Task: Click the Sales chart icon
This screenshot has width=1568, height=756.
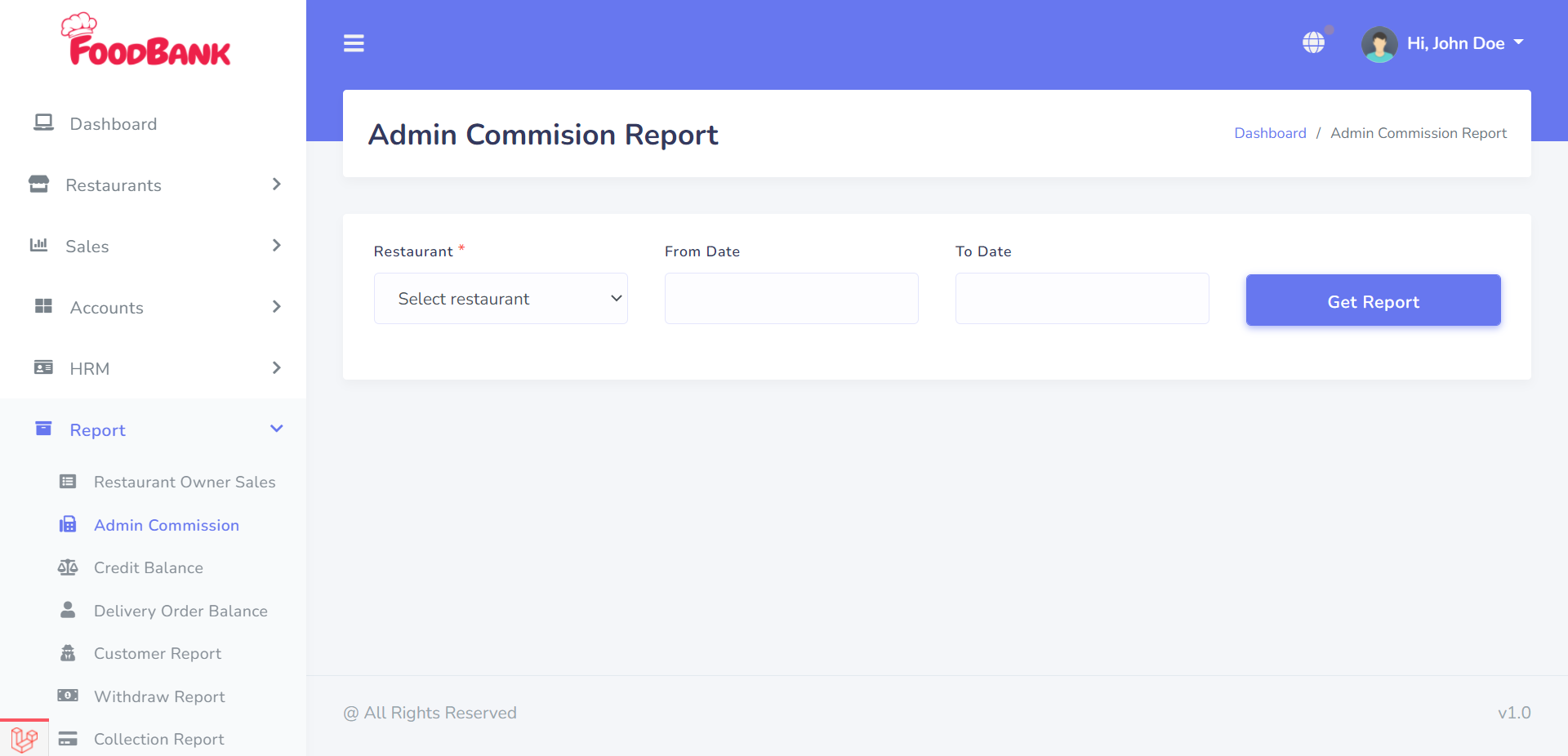Action: coord(38,245)
